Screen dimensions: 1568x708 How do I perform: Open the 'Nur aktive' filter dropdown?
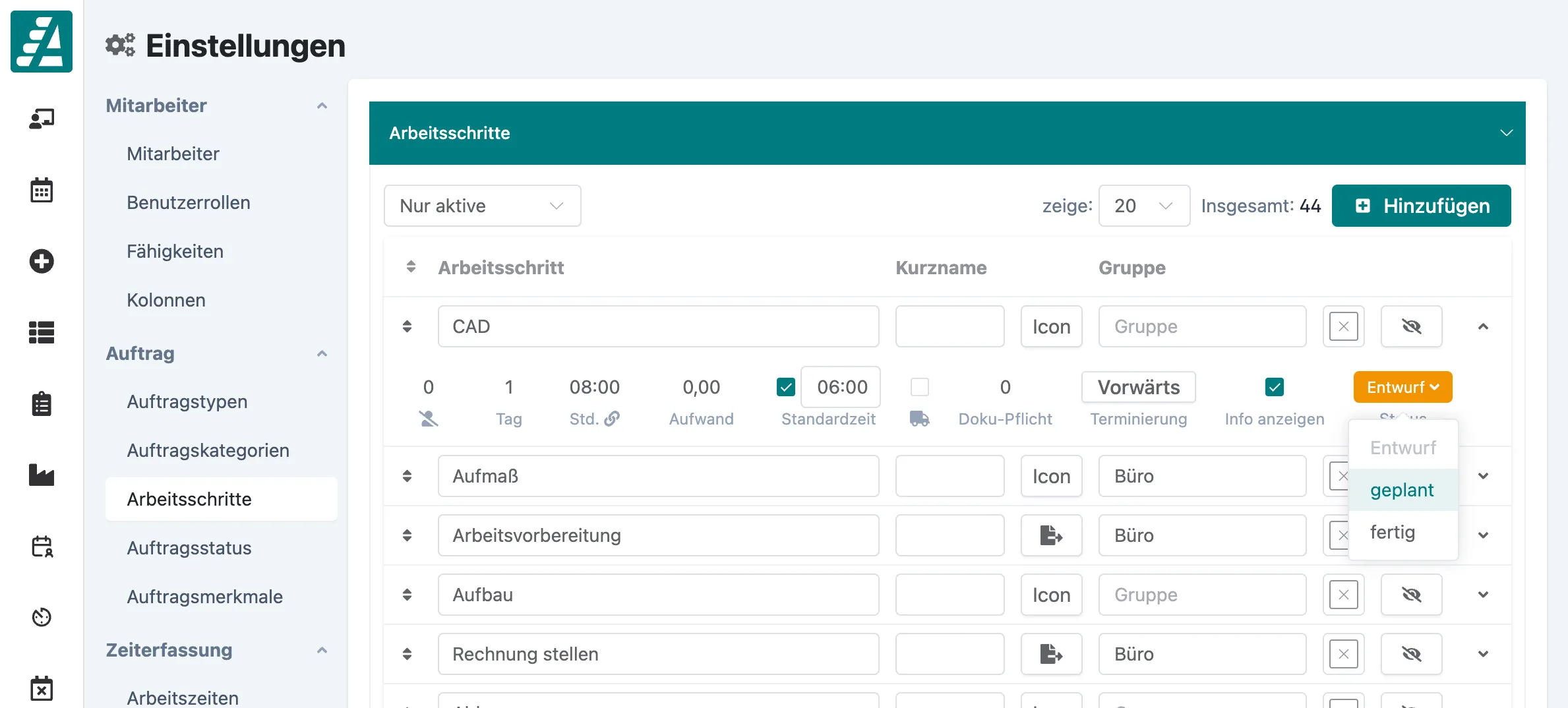pyautogui.click(x=482, y=206)
